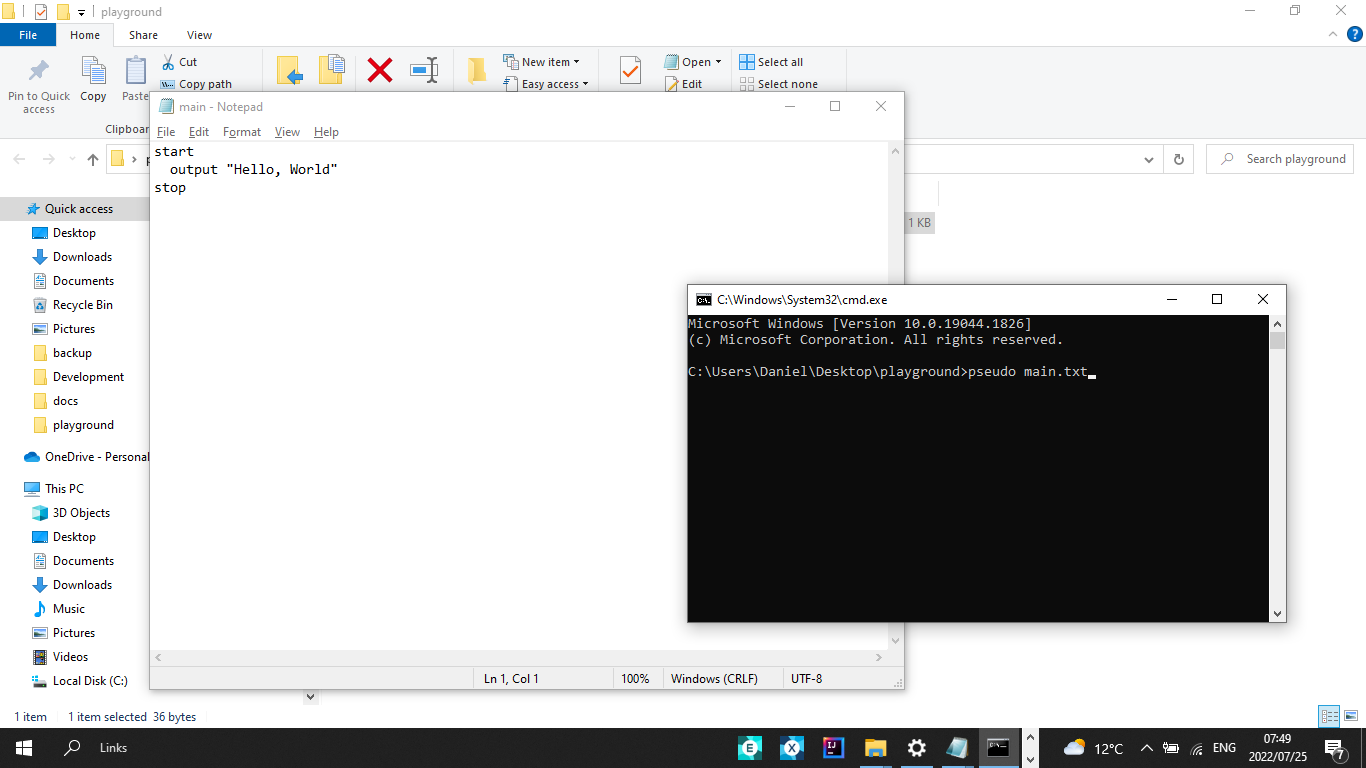Click Search playground input field

click(1280, 159)
